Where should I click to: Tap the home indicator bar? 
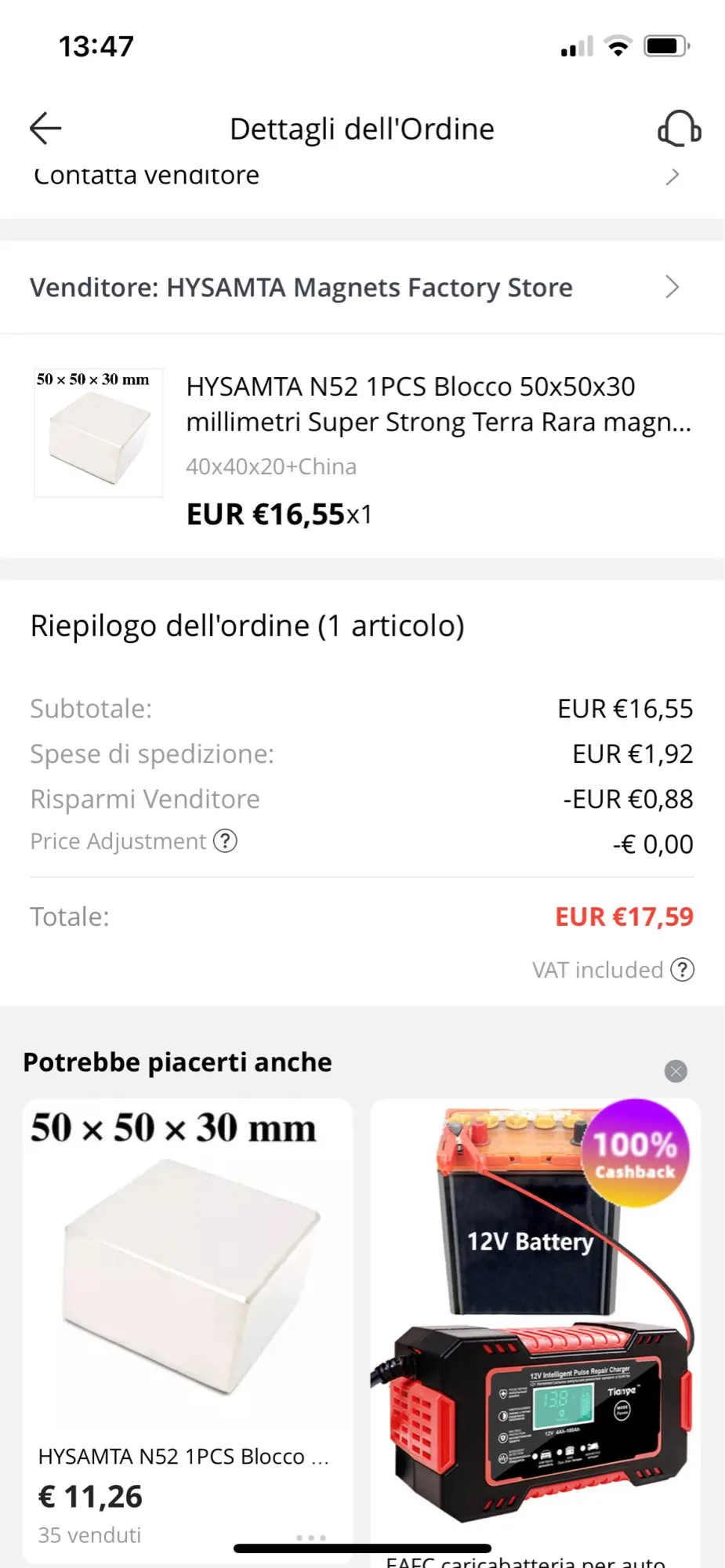point(362,1548)
